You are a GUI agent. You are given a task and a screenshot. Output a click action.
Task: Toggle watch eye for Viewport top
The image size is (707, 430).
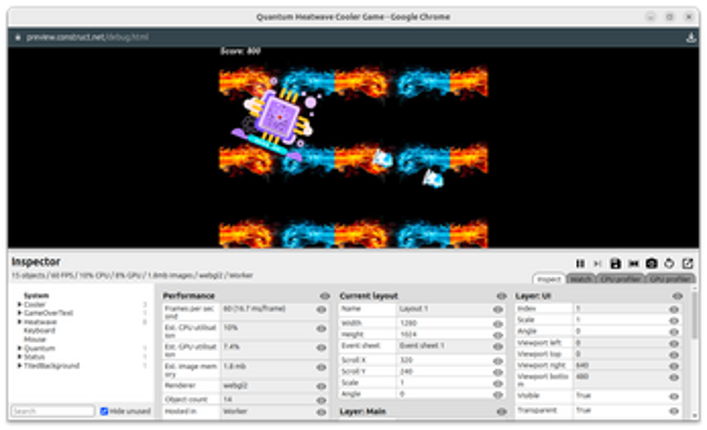coord(674,355)
